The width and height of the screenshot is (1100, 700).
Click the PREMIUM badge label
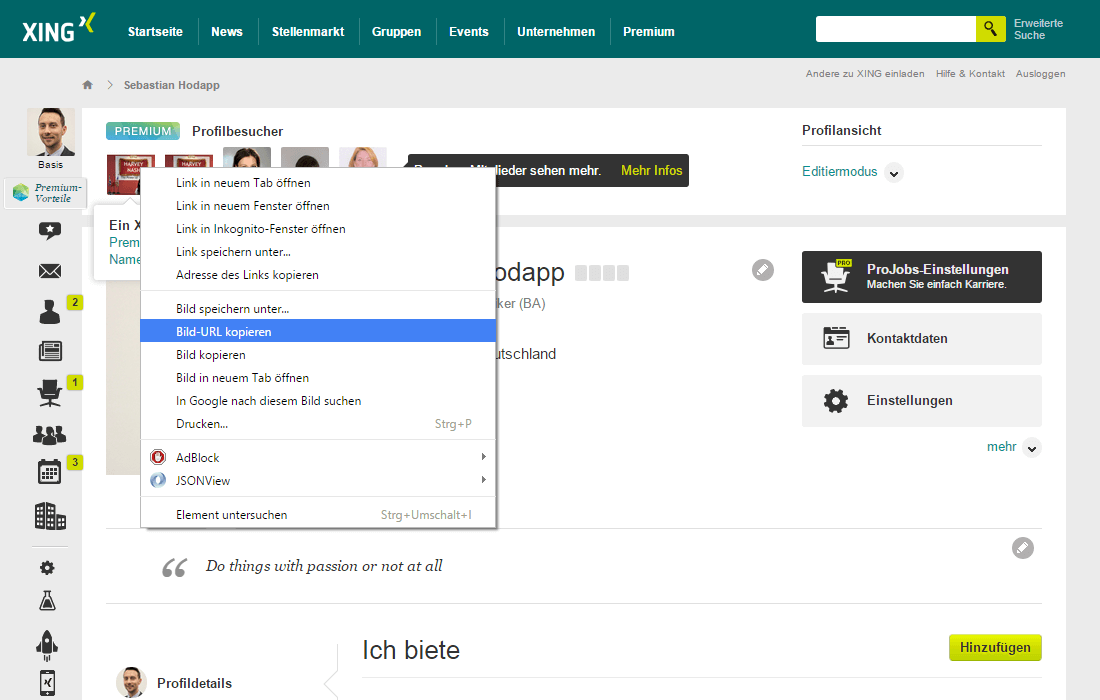pos(142,131)
